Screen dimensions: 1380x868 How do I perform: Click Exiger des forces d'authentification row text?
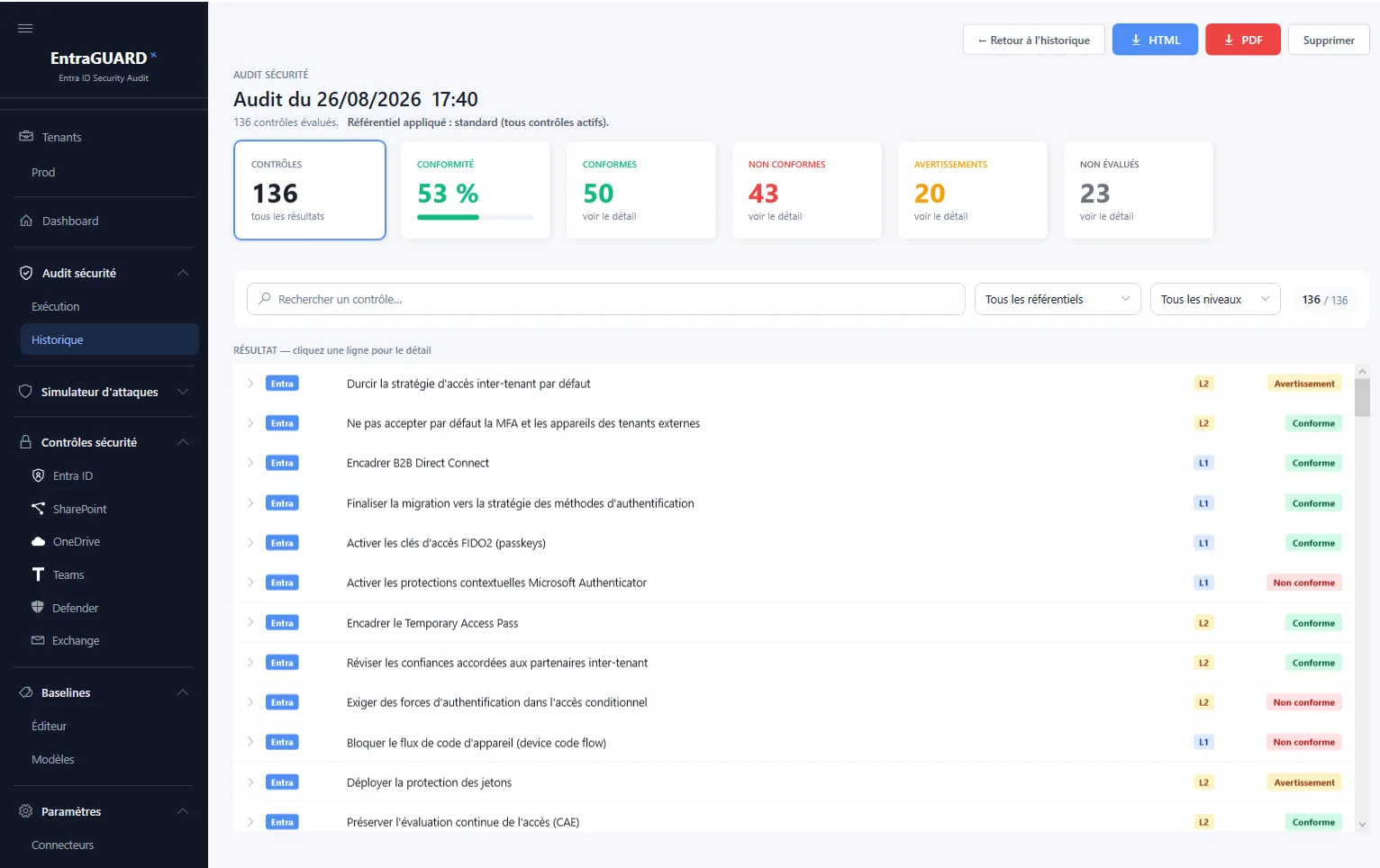click(496, 702)
